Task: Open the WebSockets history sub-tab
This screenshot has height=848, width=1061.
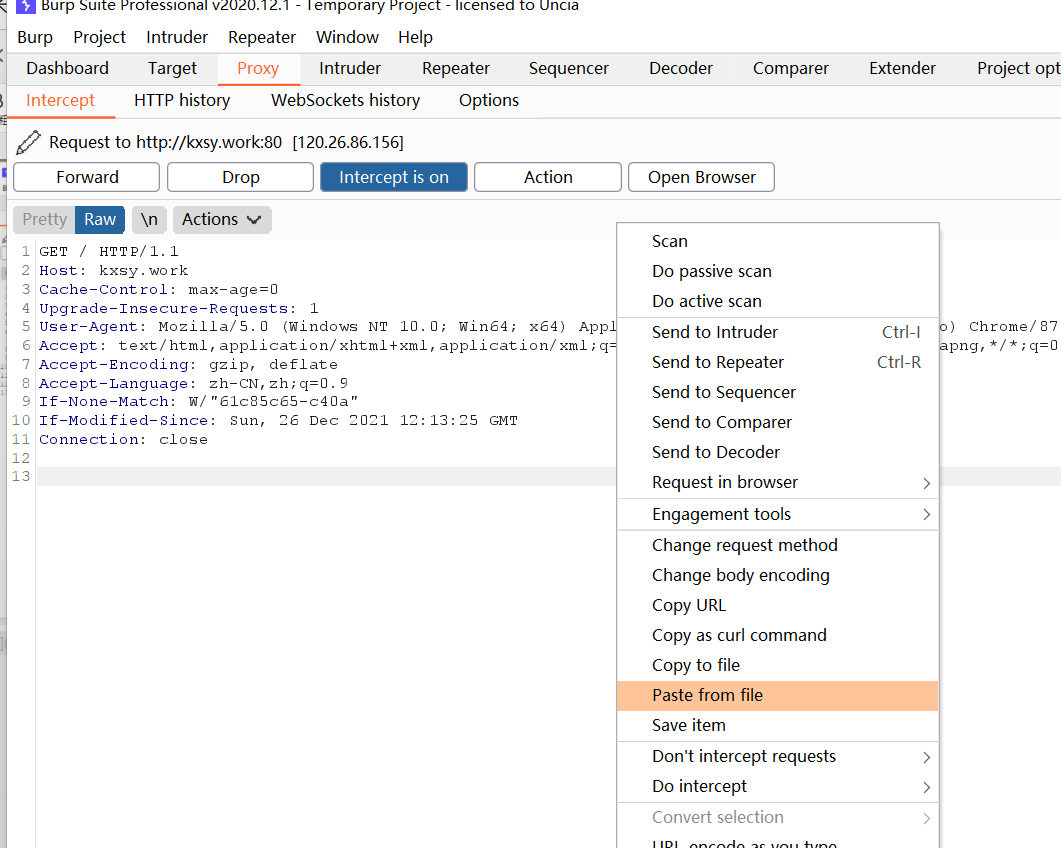Action: (x=346, y=100)
